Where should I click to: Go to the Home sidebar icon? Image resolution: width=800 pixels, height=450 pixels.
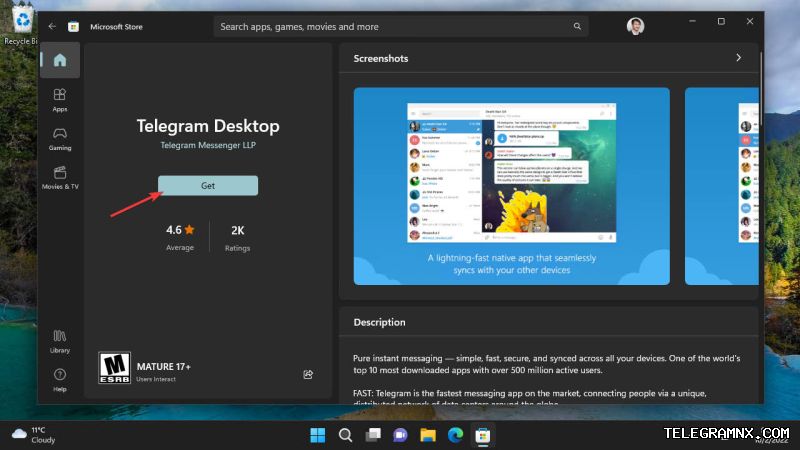point(60,60)
